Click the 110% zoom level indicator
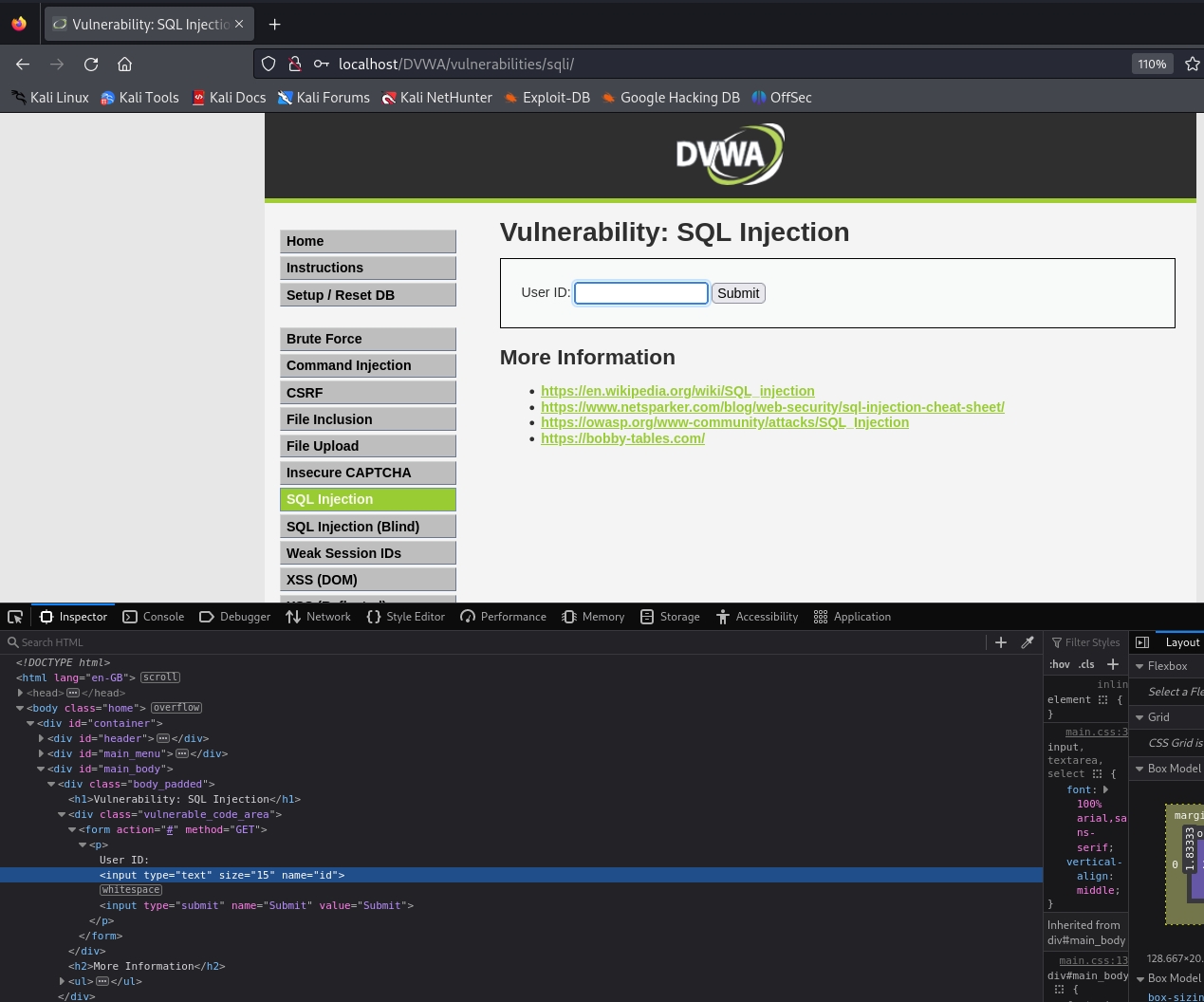The image size is (1204, 1002). click(x=1152, y=64)
